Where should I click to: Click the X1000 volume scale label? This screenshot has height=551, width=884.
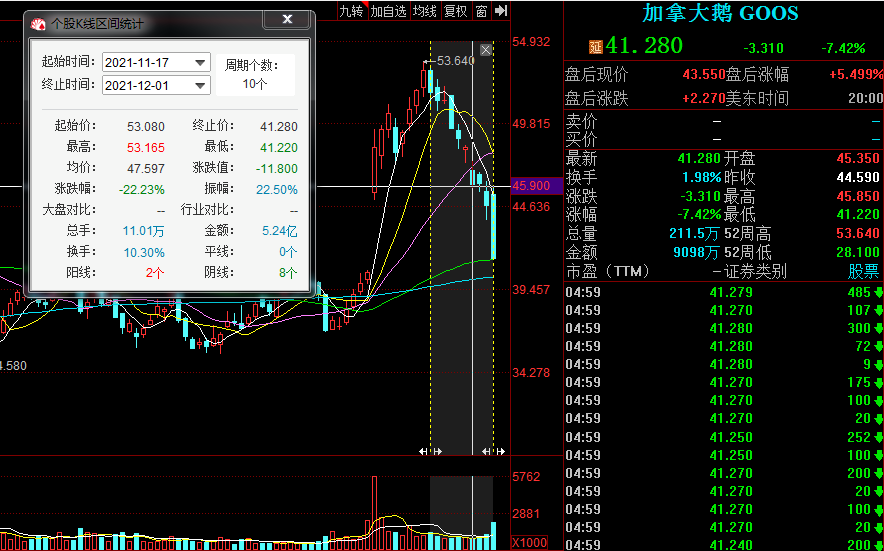click(x=529, y=542)
